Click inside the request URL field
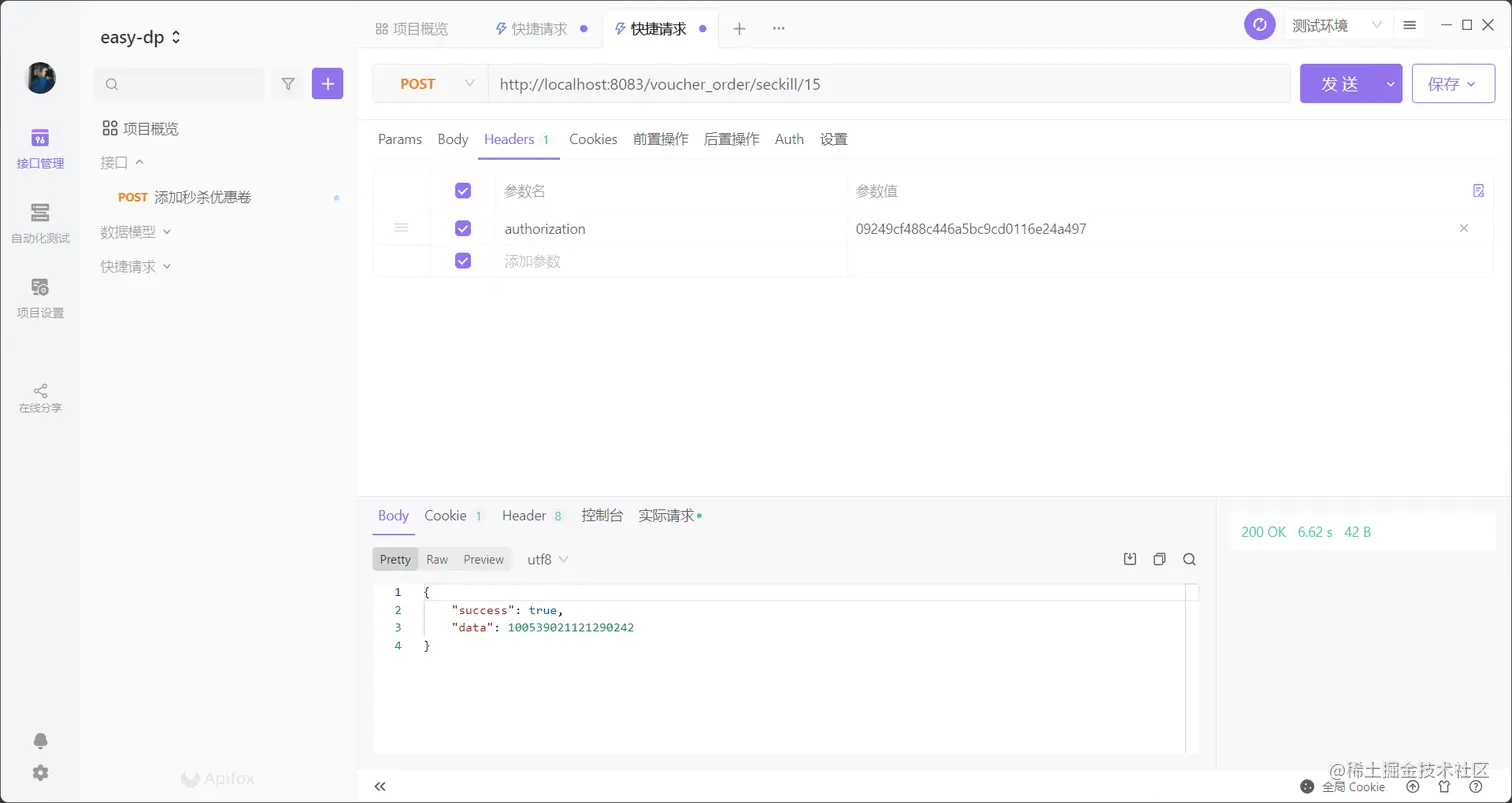 coord(800,84)
